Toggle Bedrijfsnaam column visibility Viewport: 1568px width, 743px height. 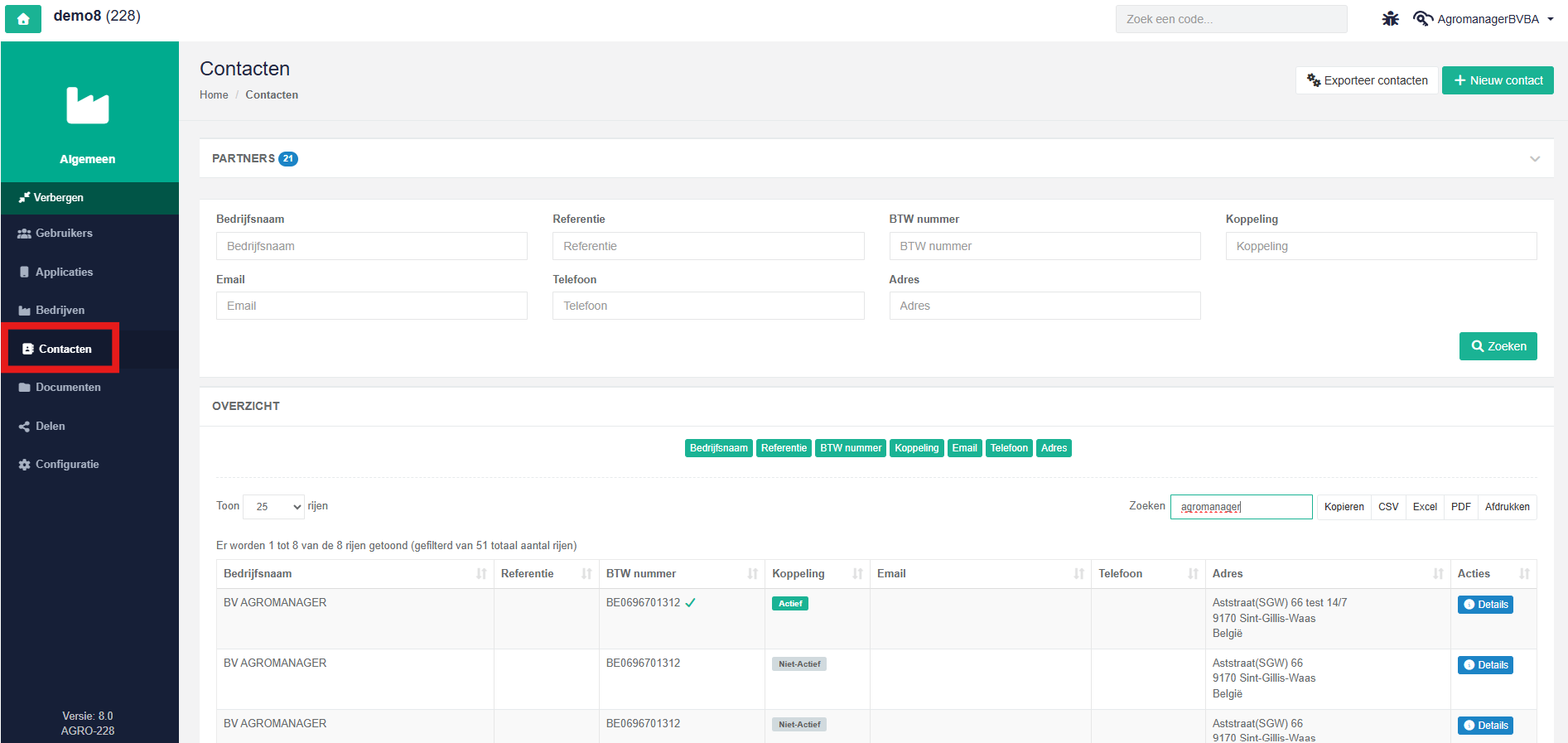(719, 448)
